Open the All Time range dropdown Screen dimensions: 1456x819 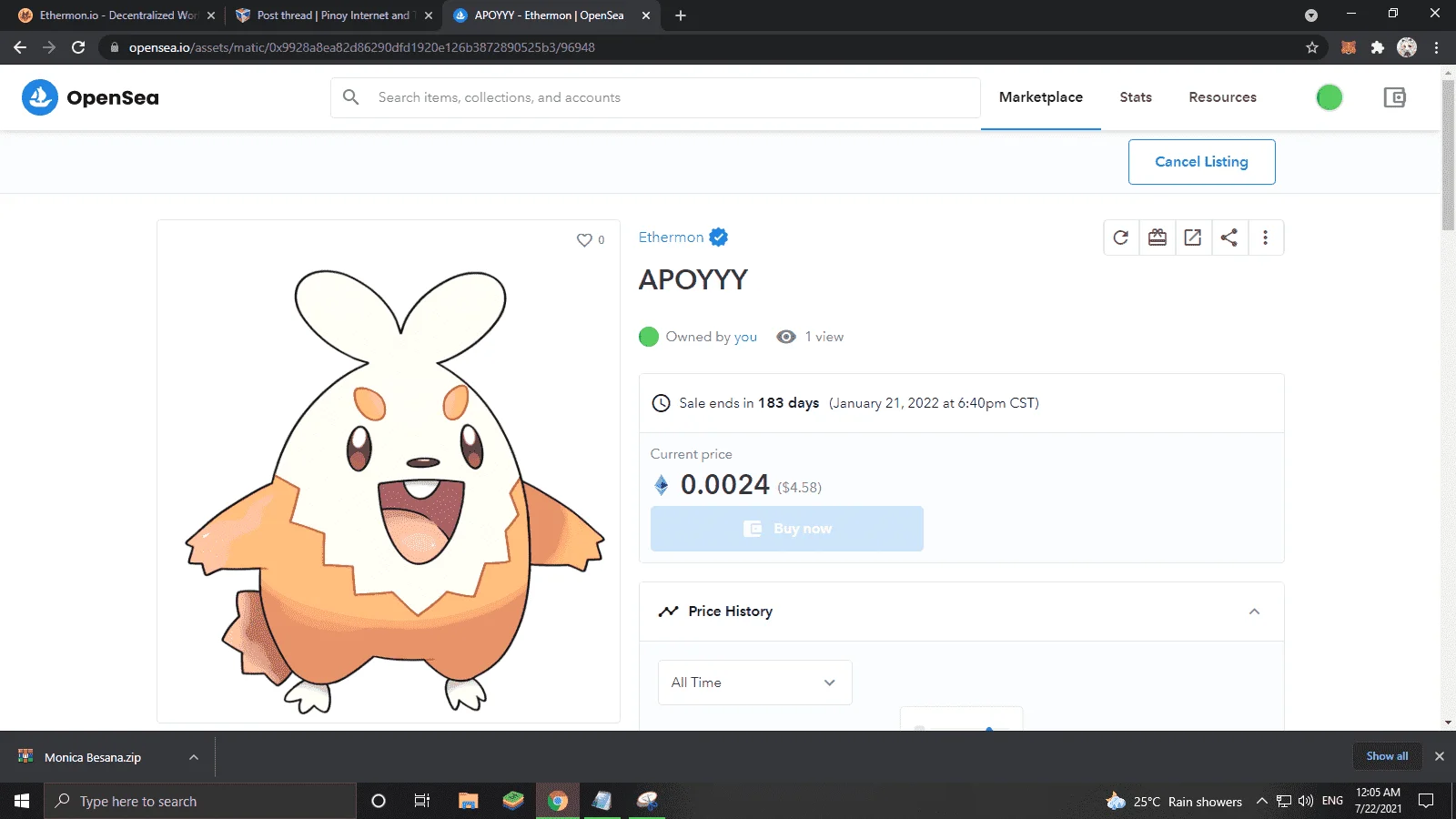755,682
